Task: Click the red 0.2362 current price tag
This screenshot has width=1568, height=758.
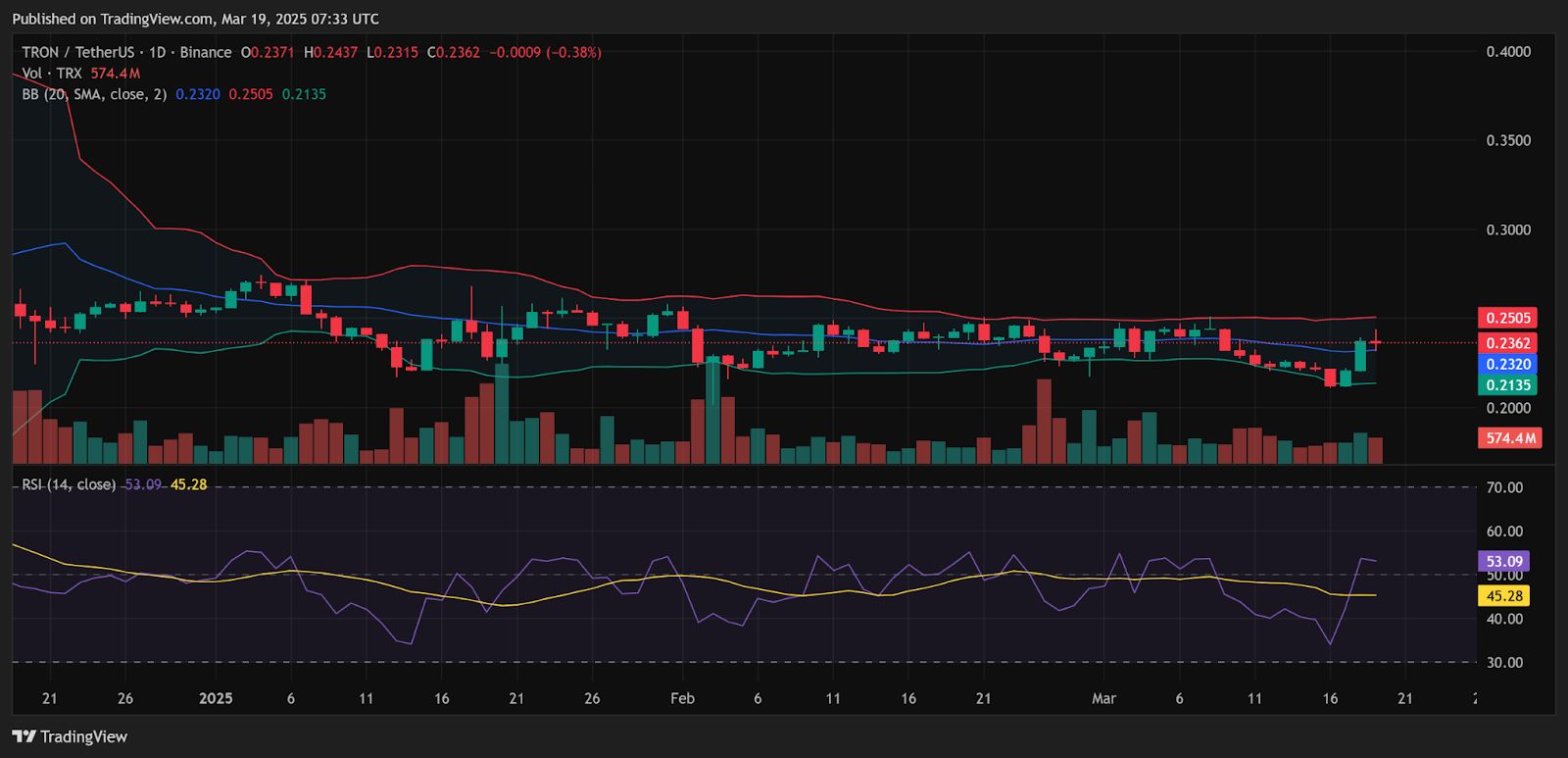Action: pyautogui.click(x=1508, y=343)
